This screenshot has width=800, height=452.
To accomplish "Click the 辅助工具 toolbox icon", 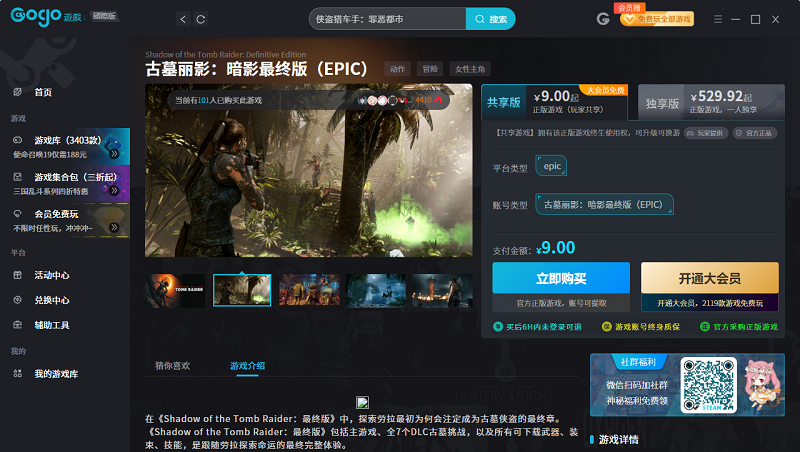I will 17,325.
